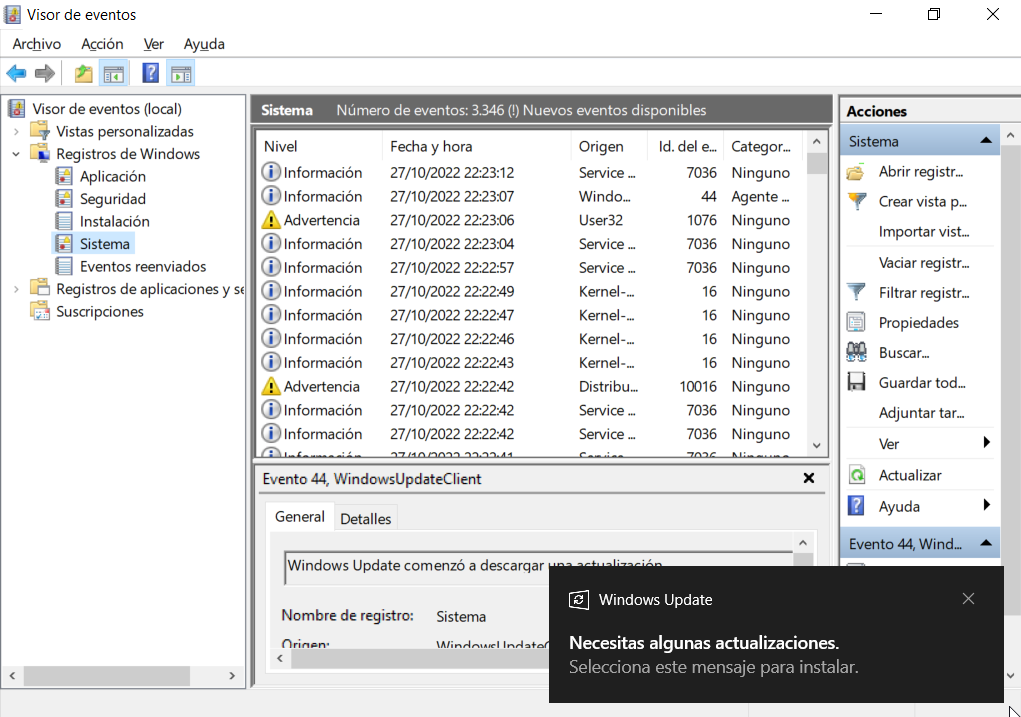Viewport: 1021px width, 717px height.
Task: Click the Guardar todo floppy disk icon
Action: [857, 383]
